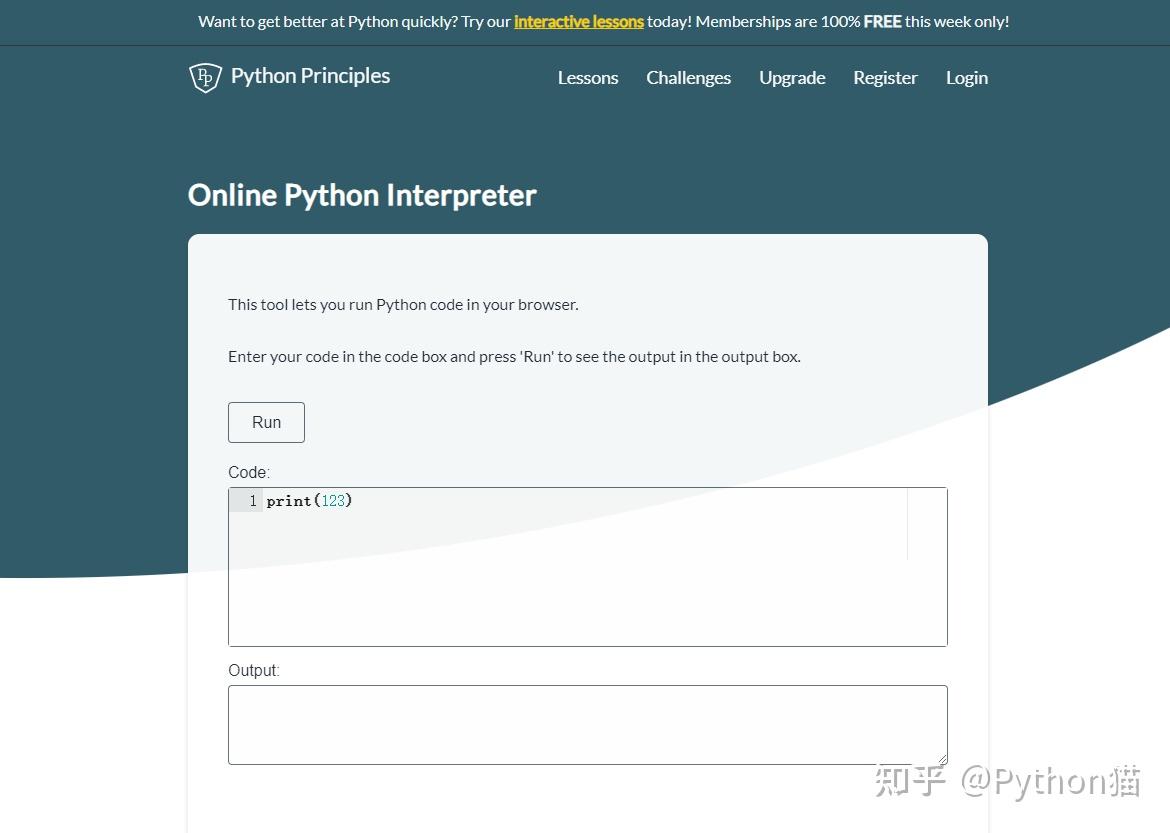
Task: Click the number 123 in the code
Action: click(x=334, y=500)
